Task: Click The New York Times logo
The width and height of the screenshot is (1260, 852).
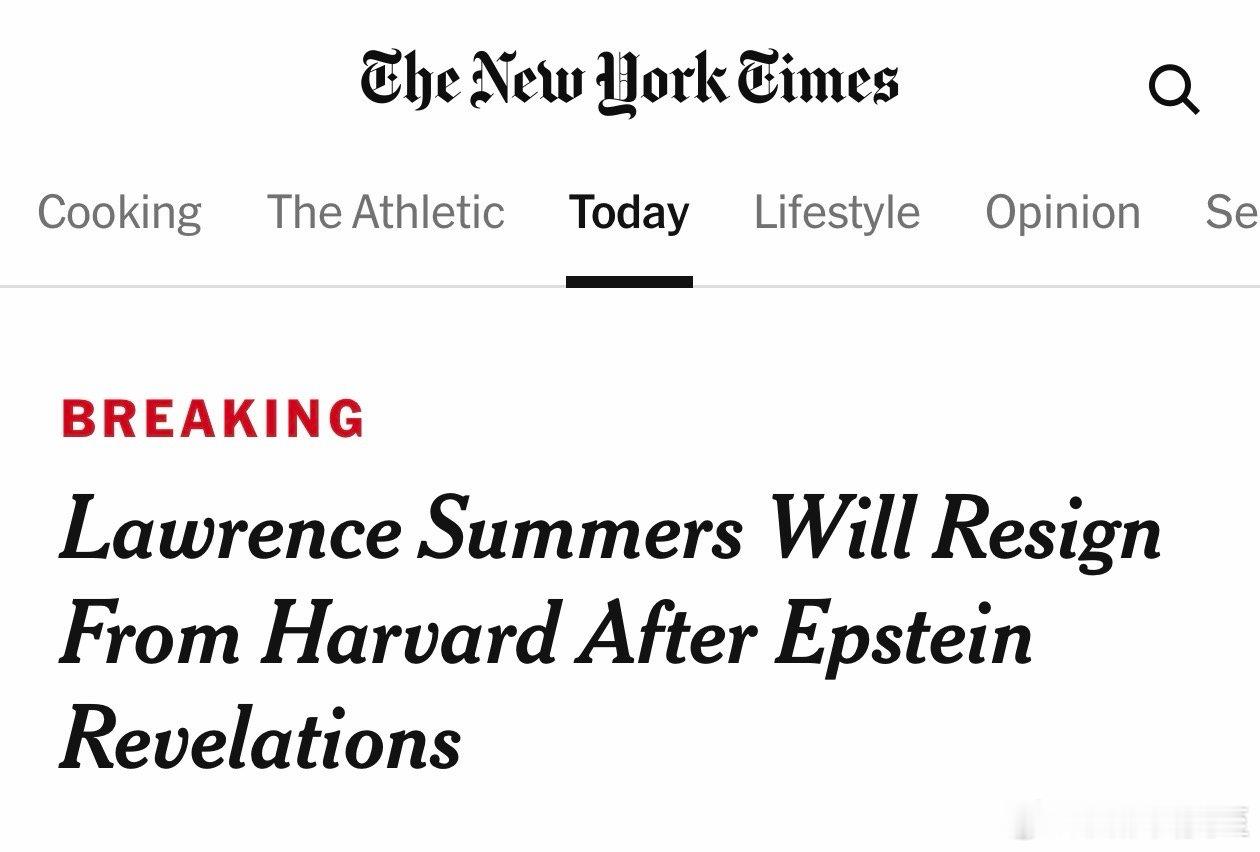Action: (x=629, y=80)
